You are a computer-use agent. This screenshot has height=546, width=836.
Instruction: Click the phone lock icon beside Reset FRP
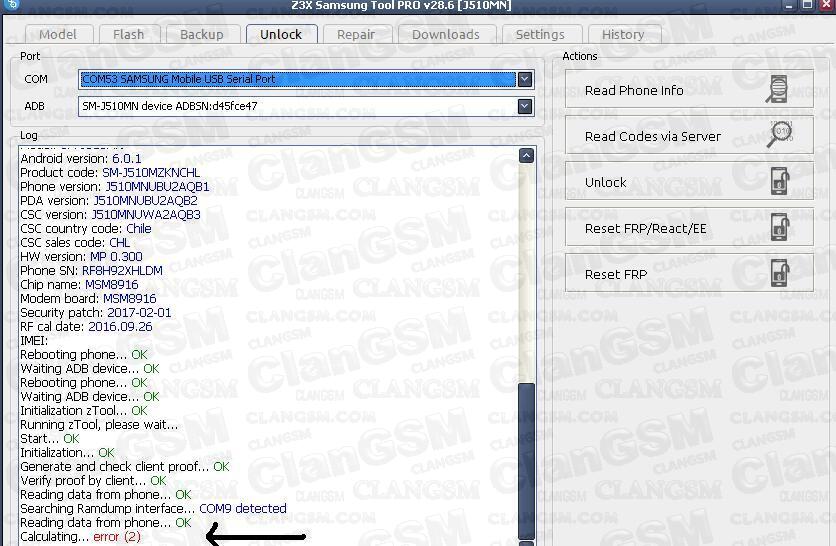(780, 272)
